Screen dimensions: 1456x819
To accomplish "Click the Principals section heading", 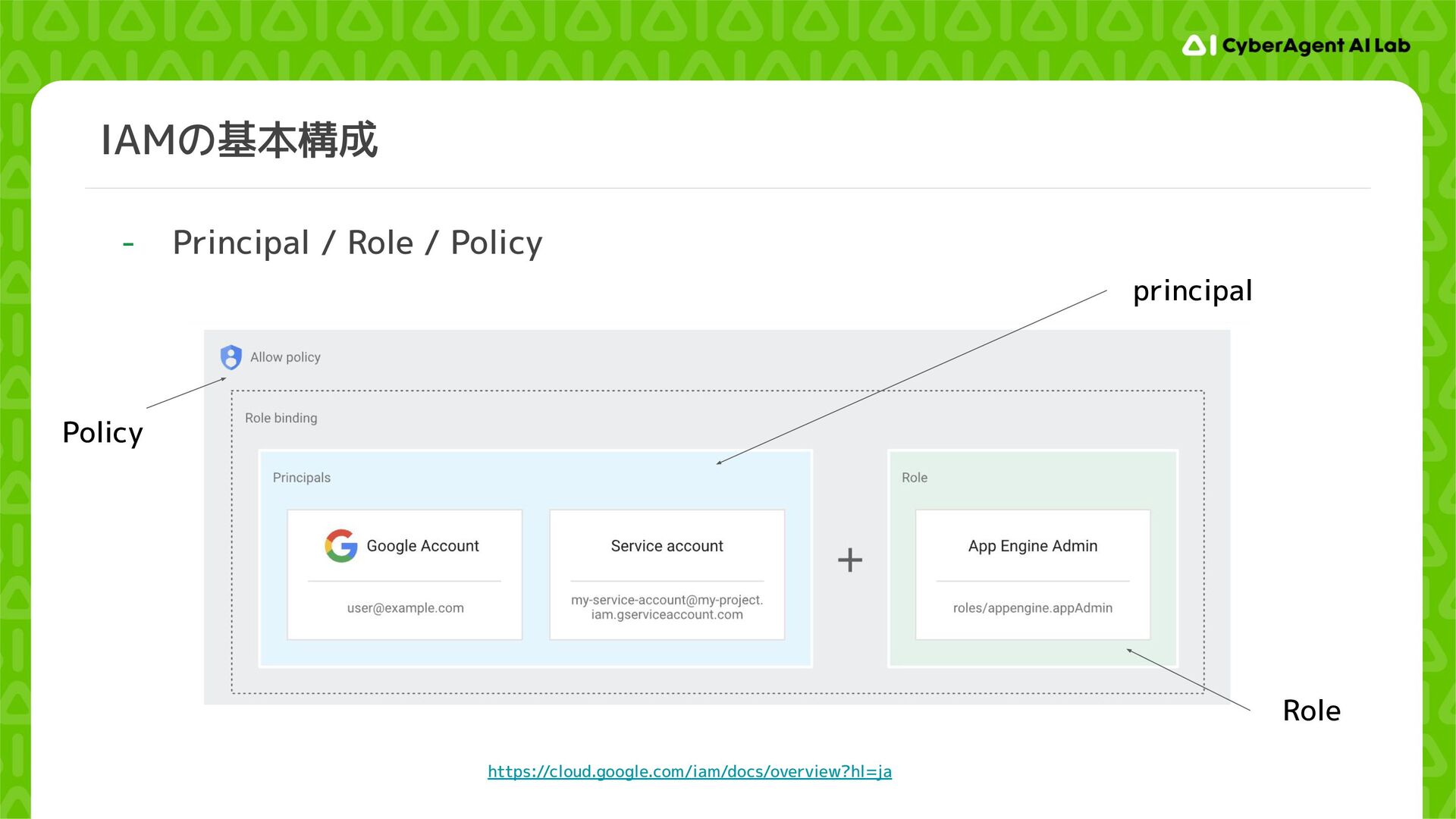I will (301, 478).
